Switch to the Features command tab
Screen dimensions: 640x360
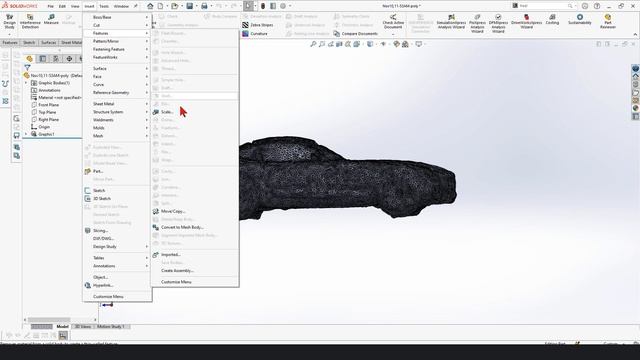pyautogui.click(x=10, y=42)
